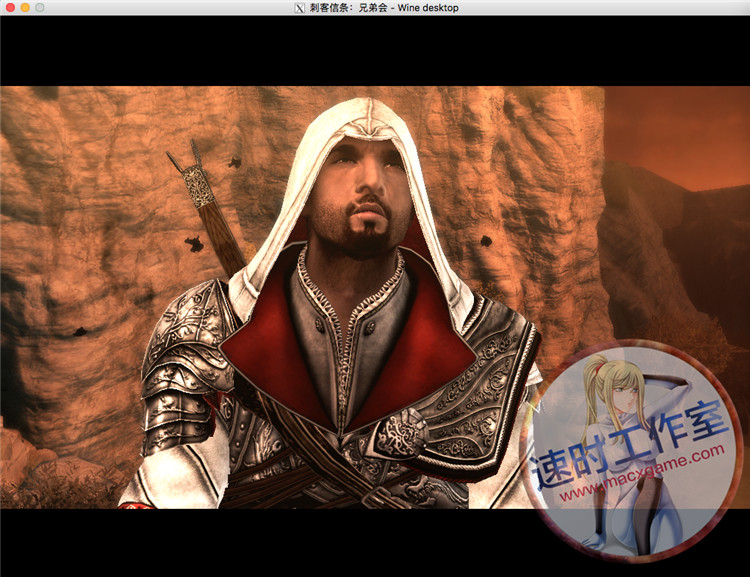Minimize the Wine desktop window
Screen dimensions: 750x577
point(25,7)
